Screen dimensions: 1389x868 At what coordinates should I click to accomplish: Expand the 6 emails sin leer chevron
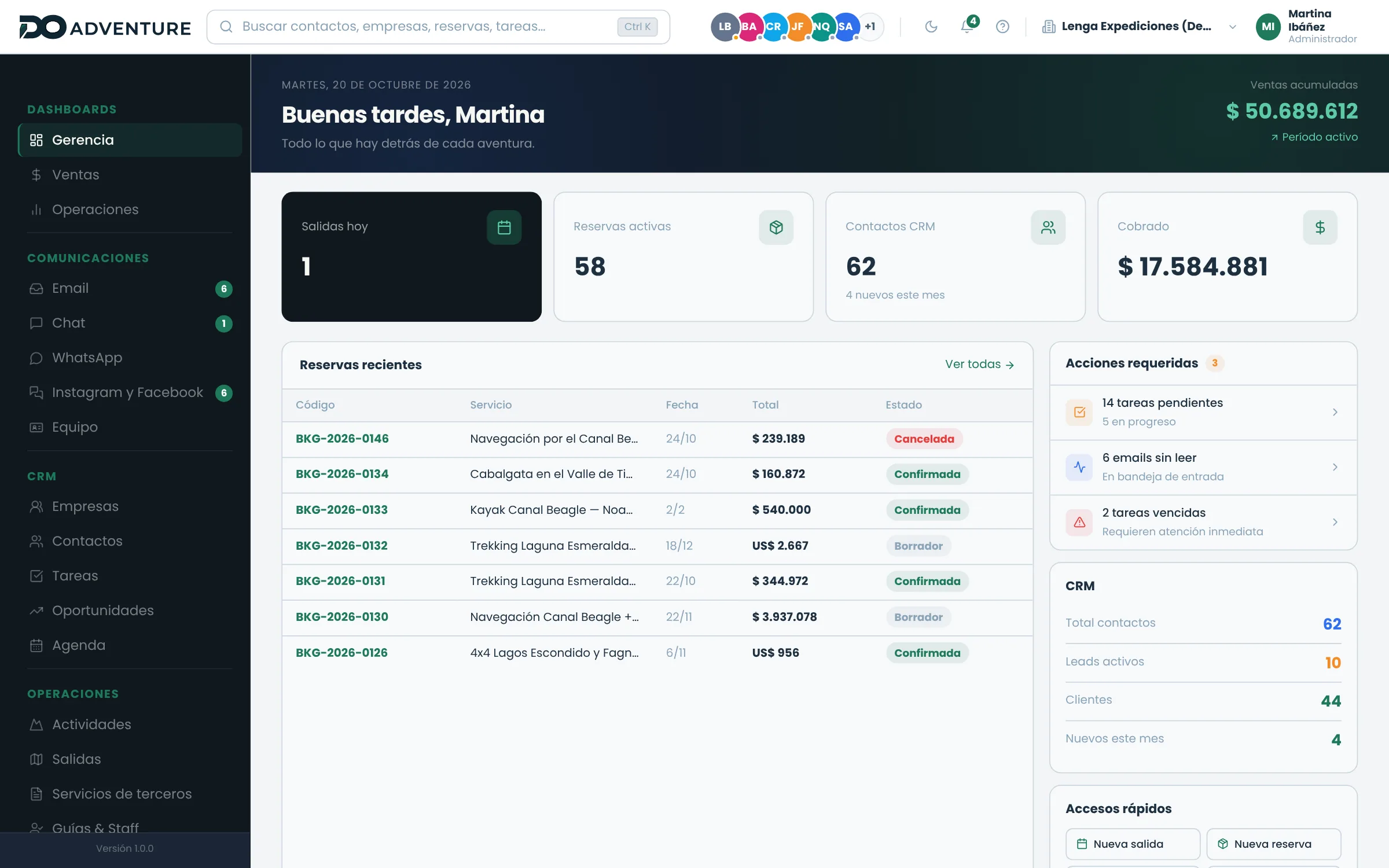click(1335, 467)
